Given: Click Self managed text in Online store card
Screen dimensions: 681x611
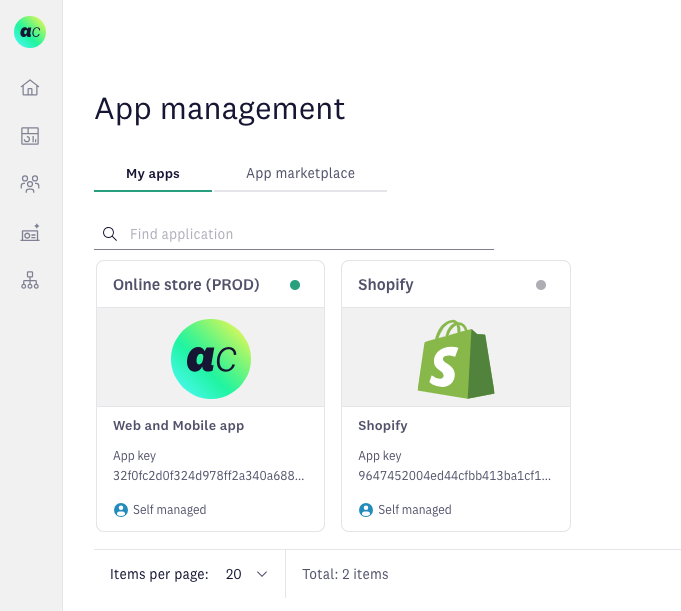Looking at the screenshot, I should point(169,510).
